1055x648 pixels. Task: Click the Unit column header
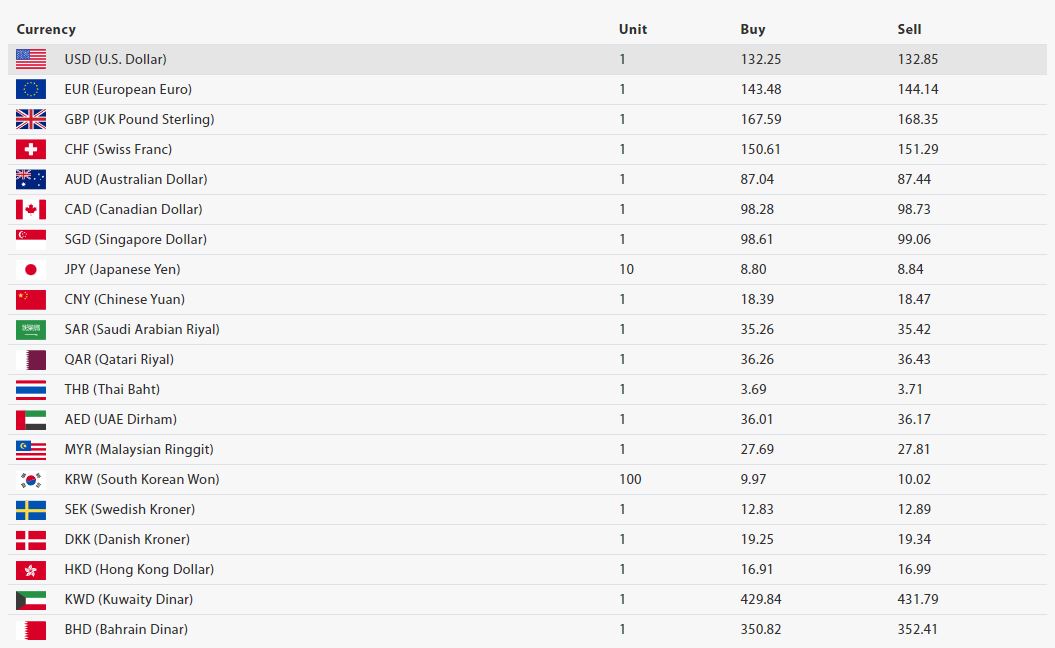point(632,29)
